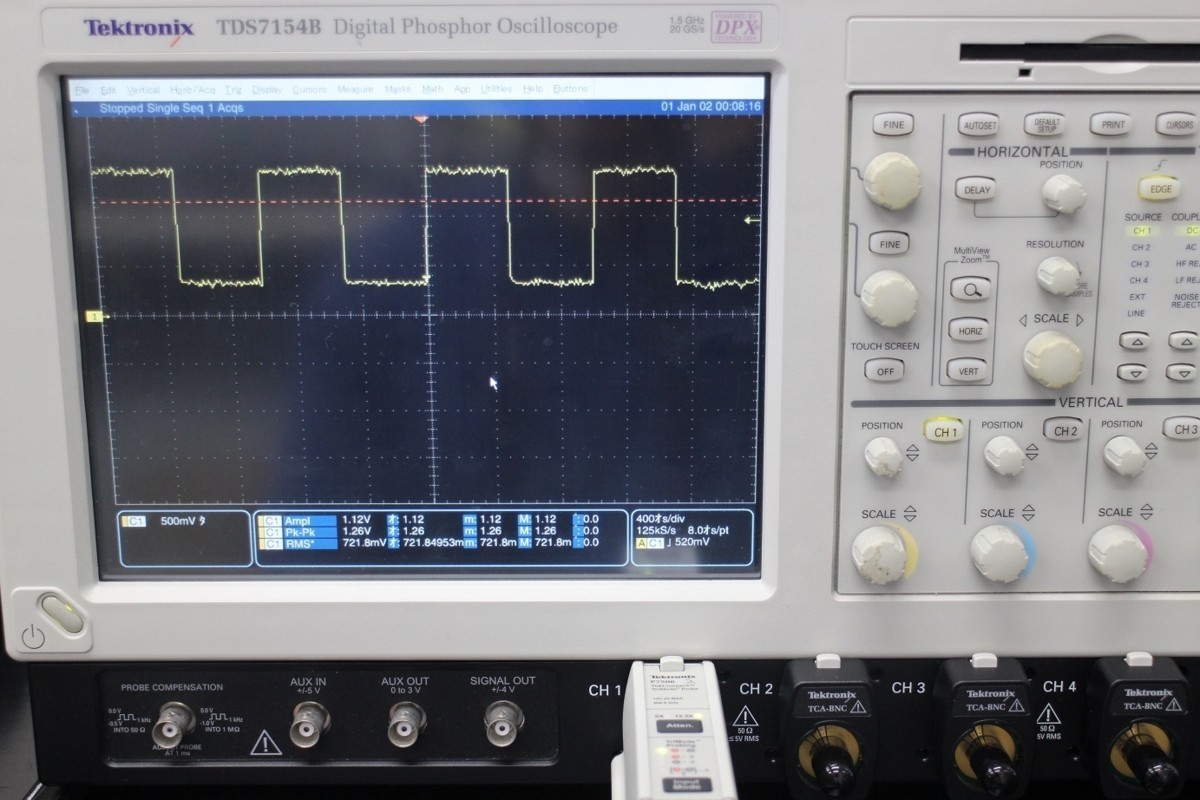Click the AUTOSET button
The width and height of the screenshot is (1200, 800).
(x=978, y=126)
